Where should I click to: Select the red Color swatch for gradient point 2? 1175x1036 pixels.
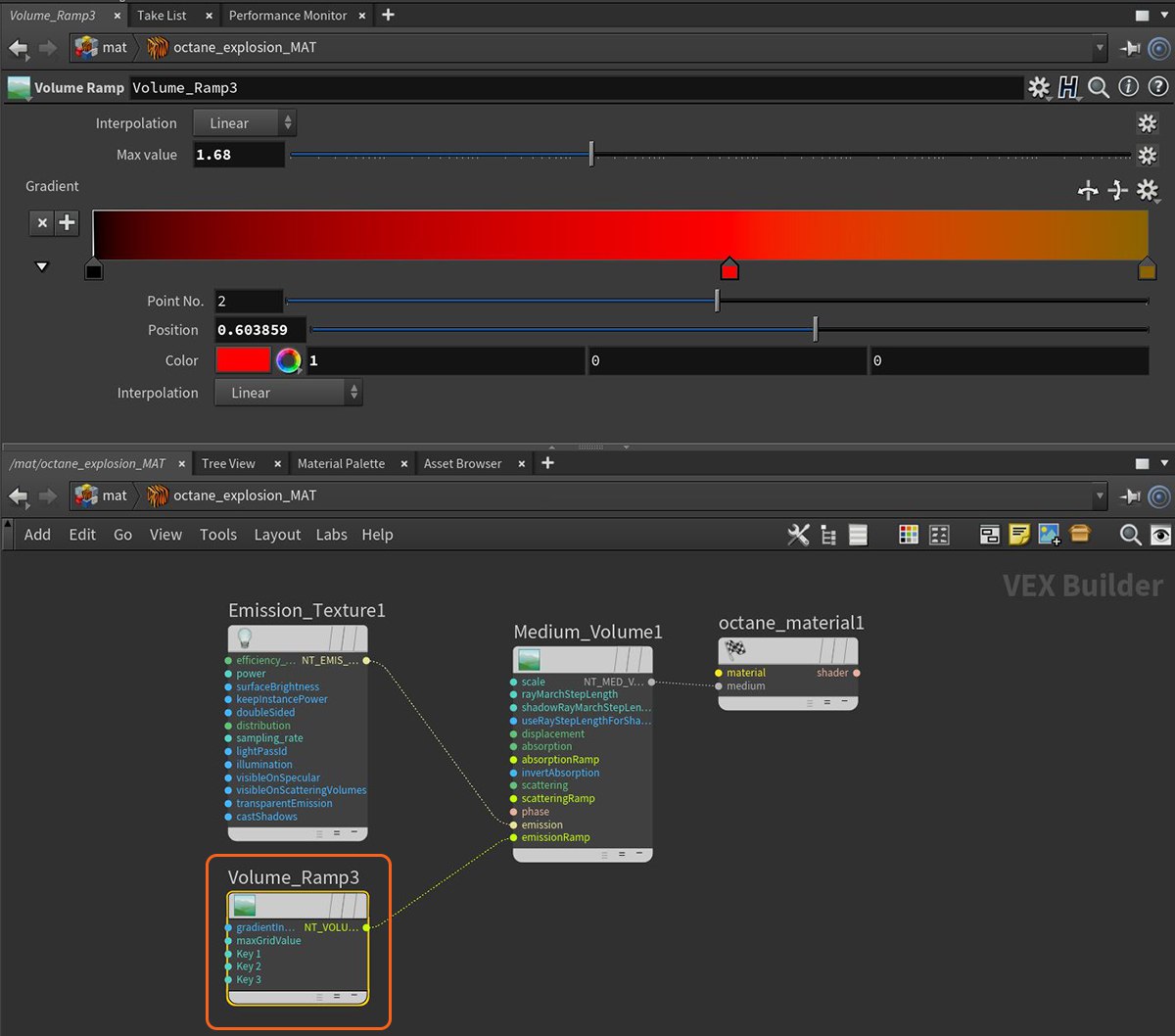coord(242,360)
